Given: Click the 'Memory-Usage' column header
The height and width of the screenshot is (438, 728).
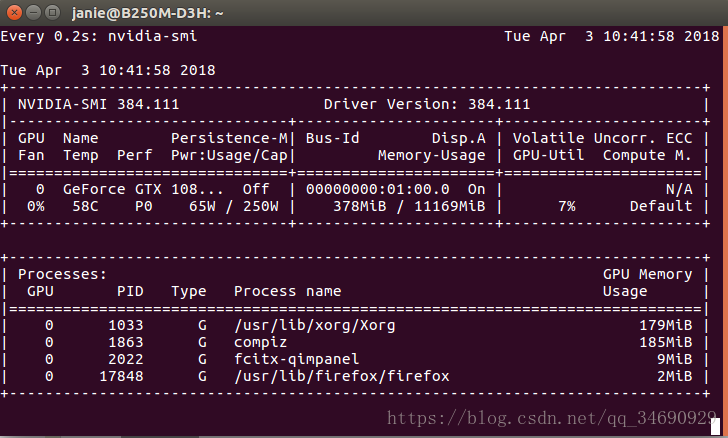Looking at the screenshot, I should (431, 155).
